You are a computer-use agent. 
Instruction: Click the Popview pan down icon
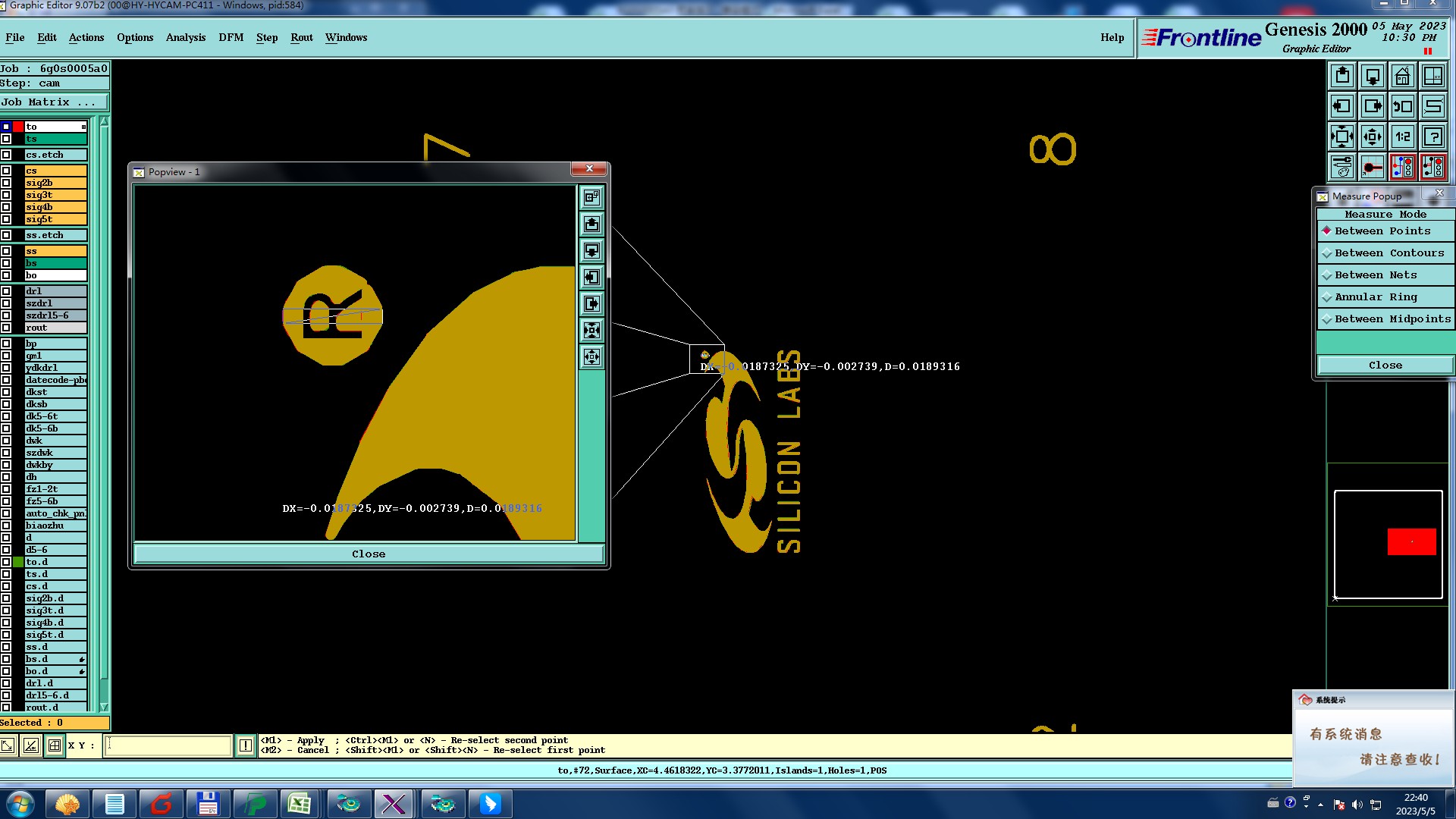[591, 250]
